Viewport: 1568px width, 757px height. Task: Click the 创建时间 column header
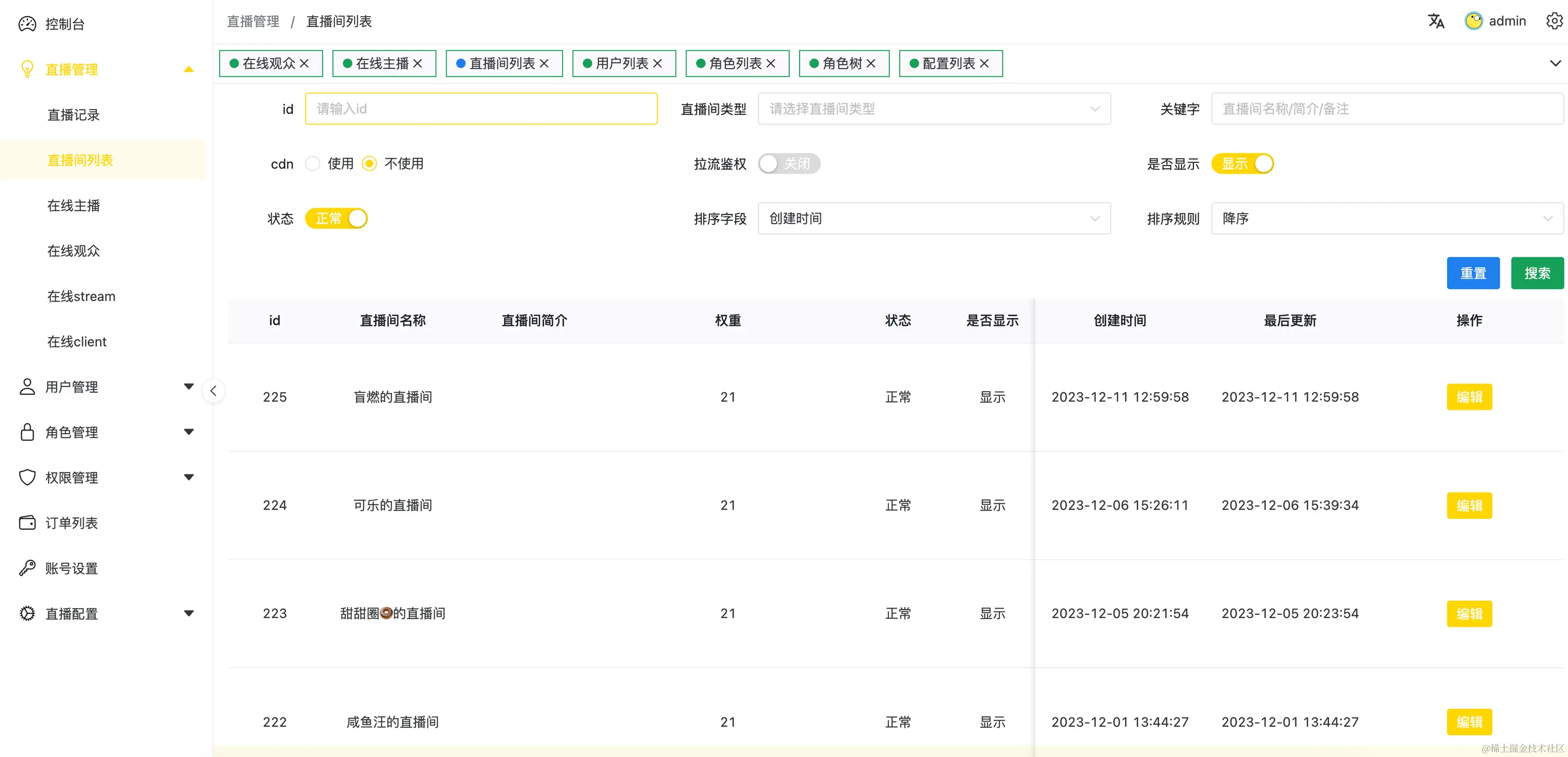1120,320
